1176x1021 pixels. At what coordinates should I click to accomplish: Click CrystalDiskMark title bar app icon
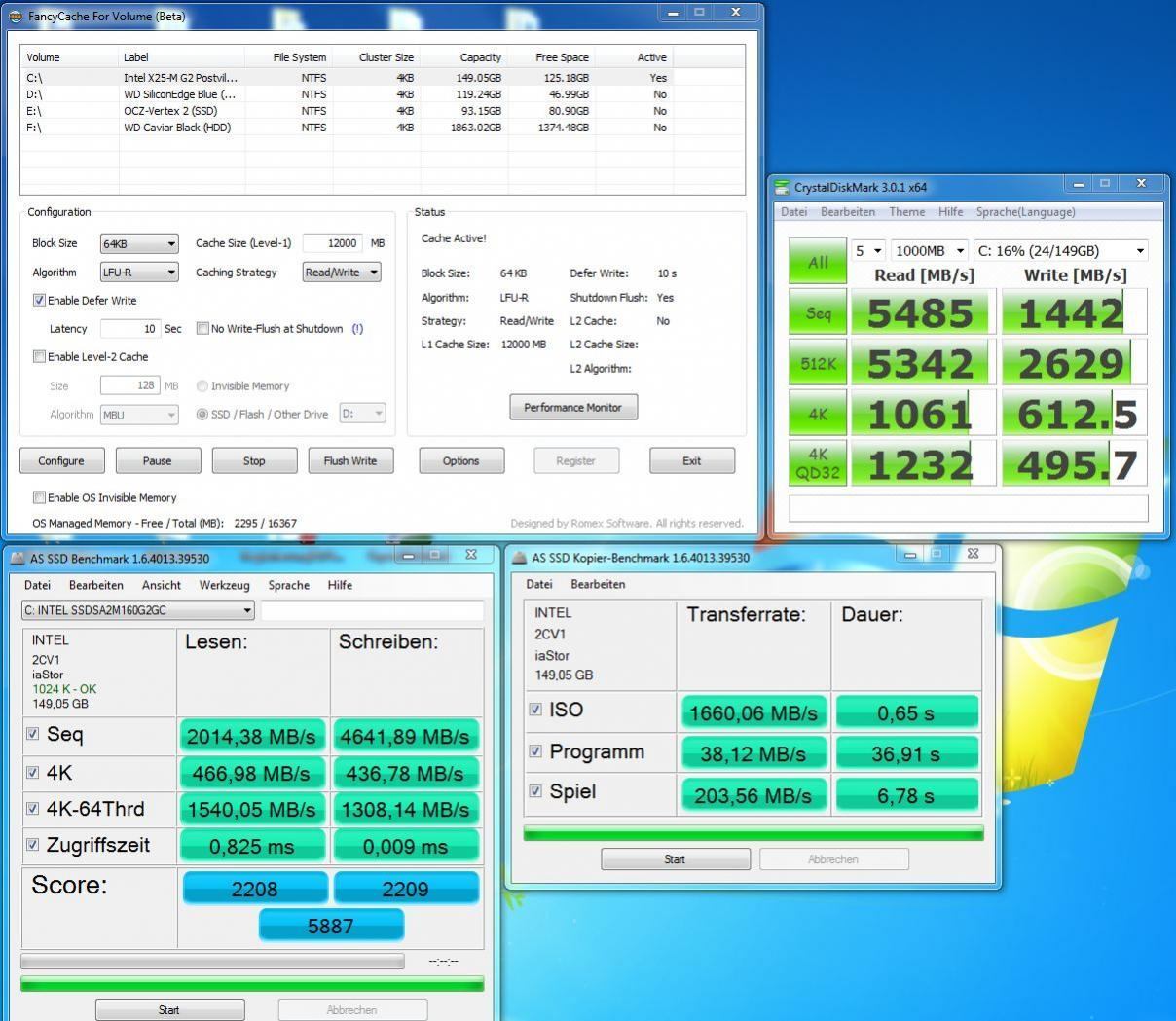tap(782, 187)
